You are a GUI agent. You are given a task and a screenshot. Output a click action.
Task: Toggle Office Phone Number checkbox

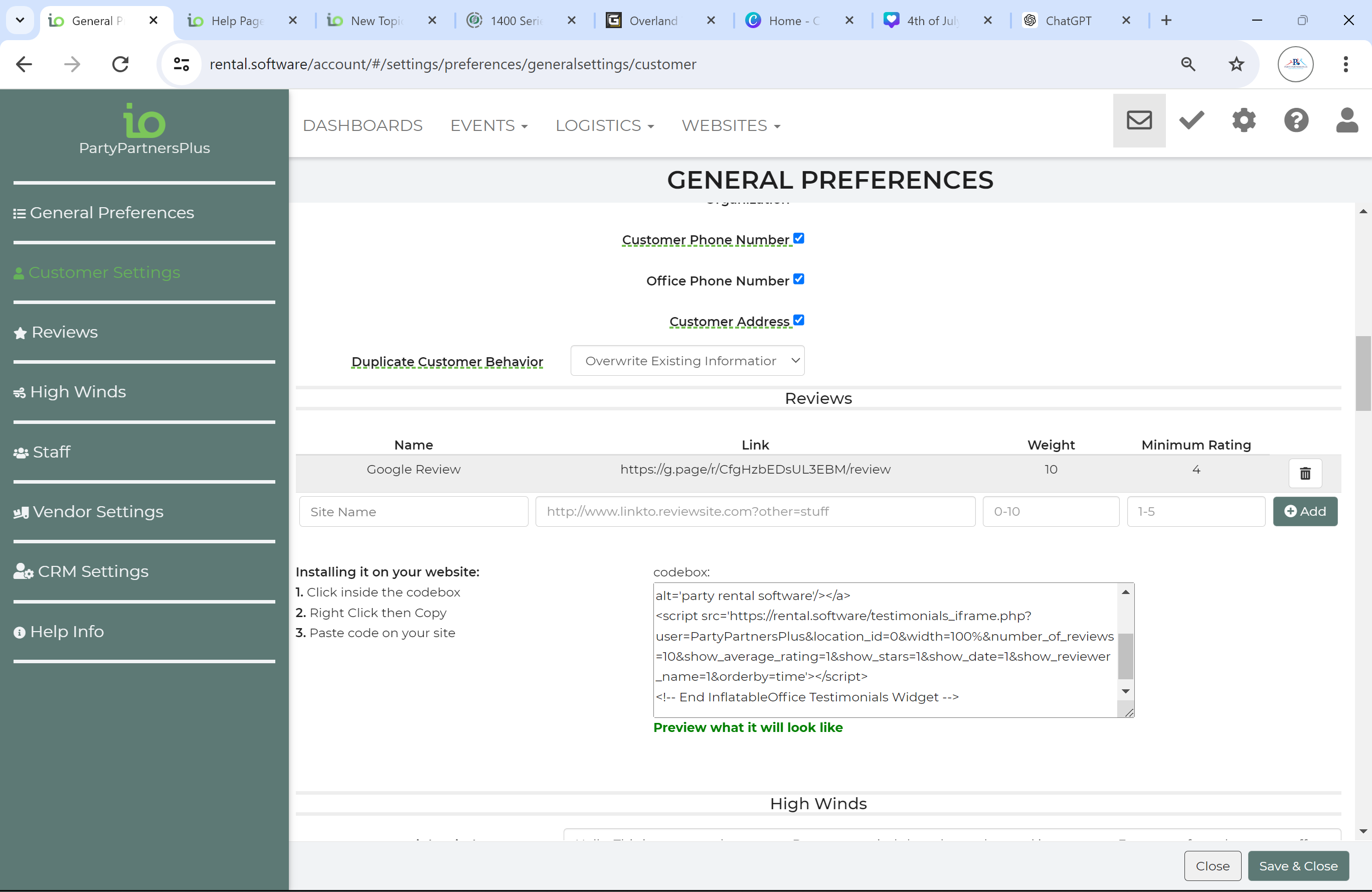(798, 279)
